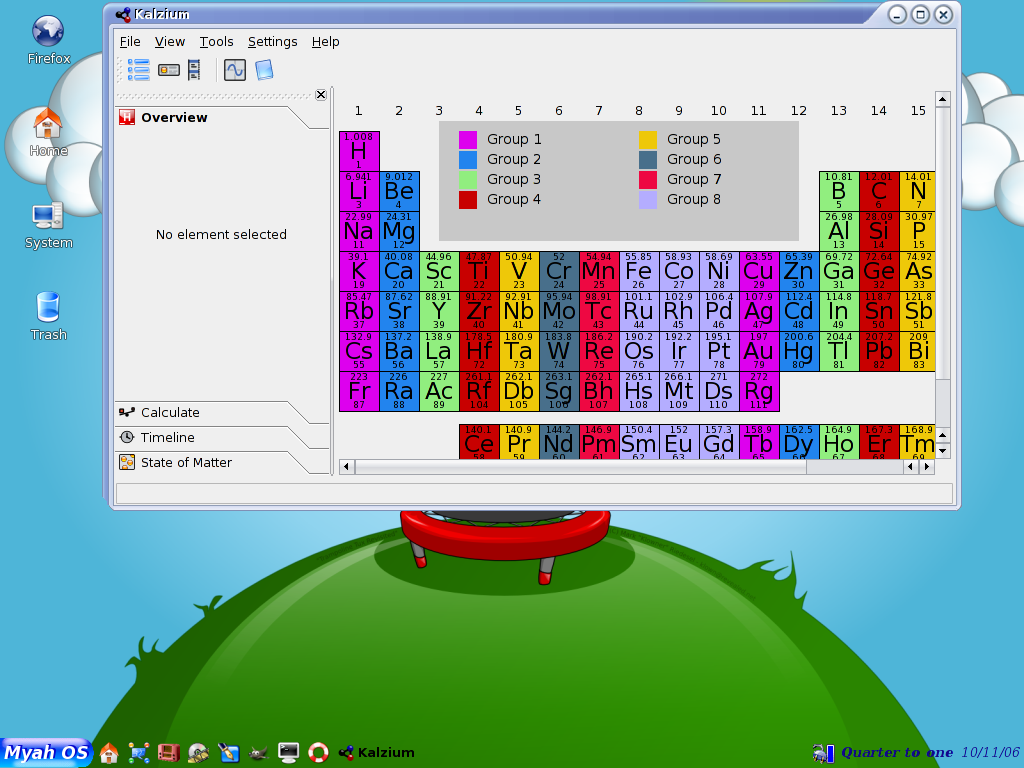Click the Group 5 yellow legend swatch
Image resolution: width=1024 pixels, height=768 pixels.
coord(647,140)
